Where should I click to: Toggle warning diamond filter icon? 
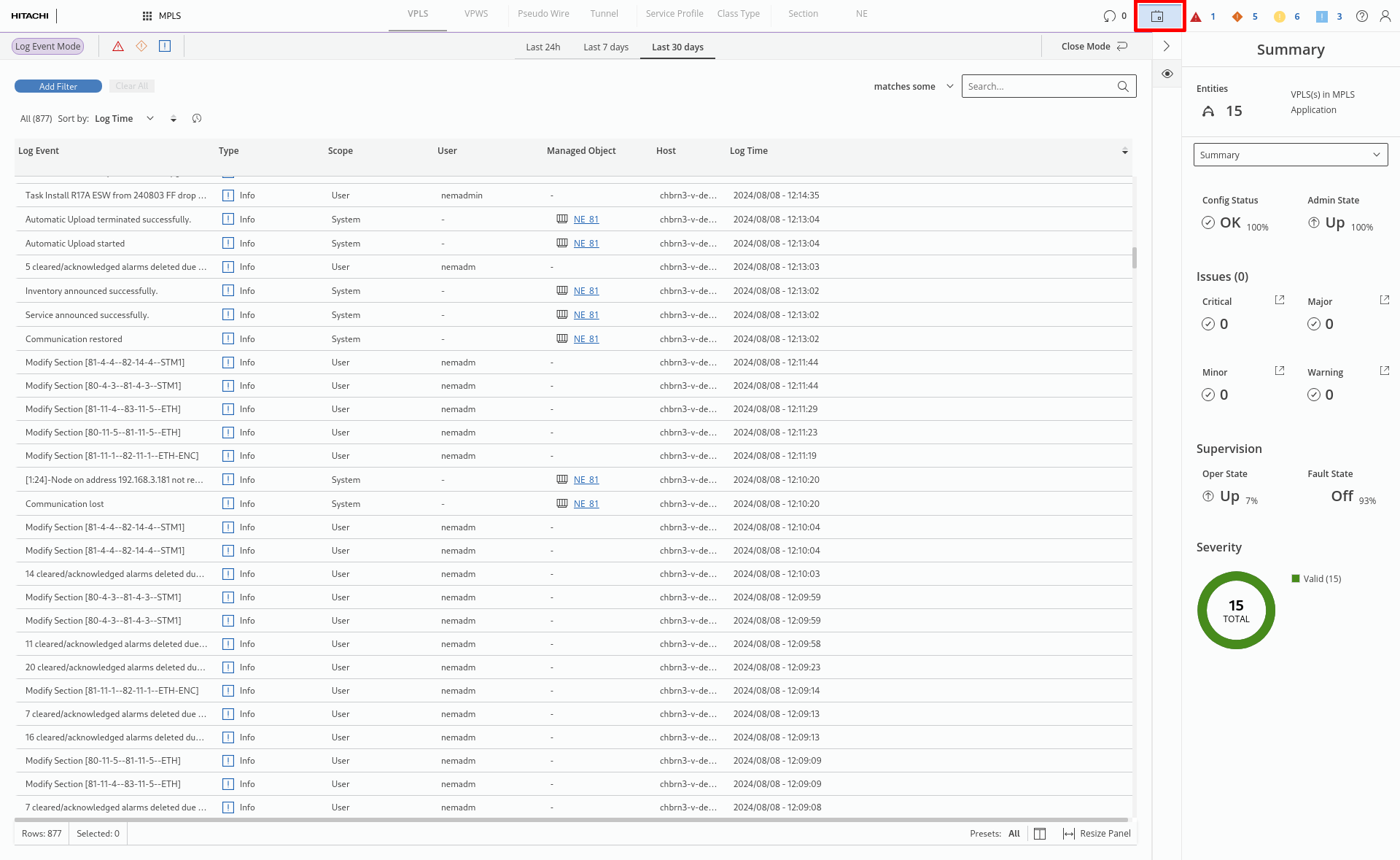[141, 46]
